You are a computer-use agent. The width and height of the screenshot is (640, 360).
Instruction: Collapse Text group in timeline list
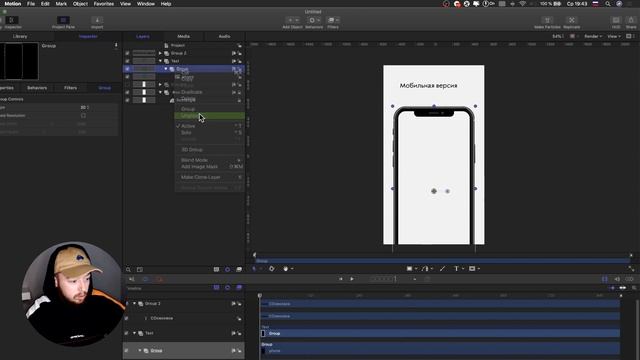coord(134,333)
